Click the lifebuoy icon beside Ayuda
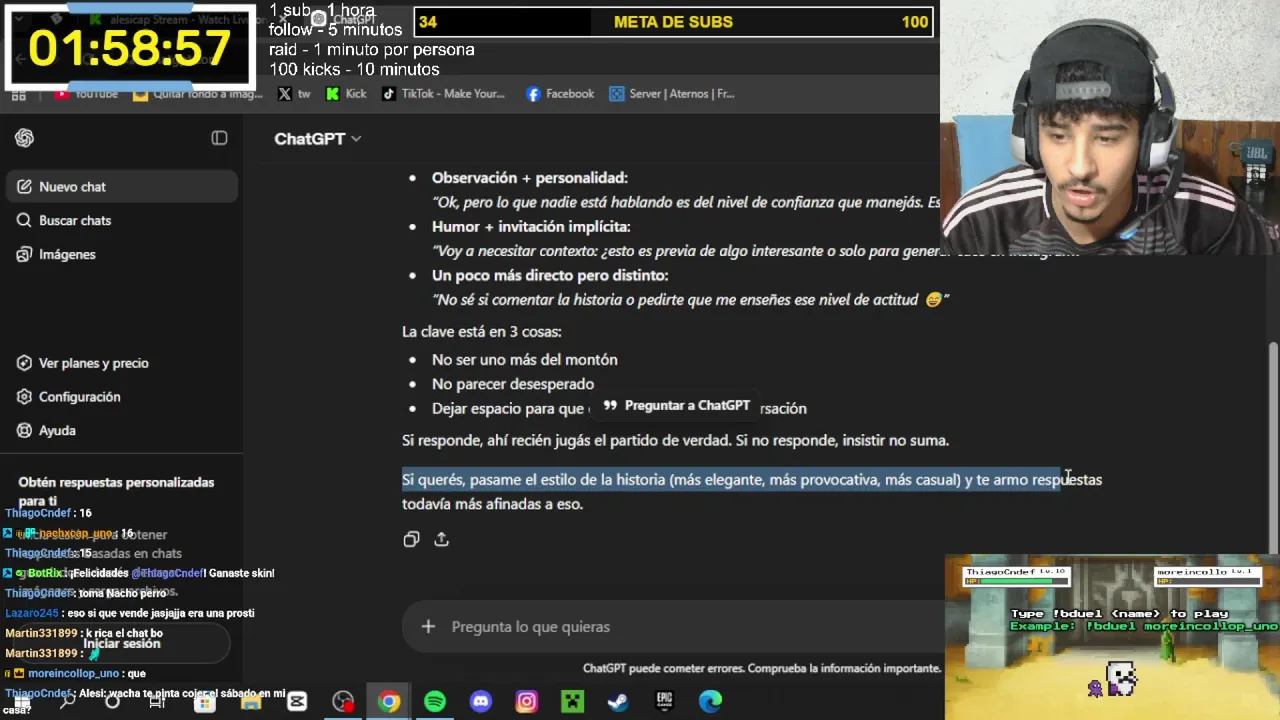Image resolution: width=1280 pixels, height=720 pixels. pyautogui.click(x=24, y=431)
